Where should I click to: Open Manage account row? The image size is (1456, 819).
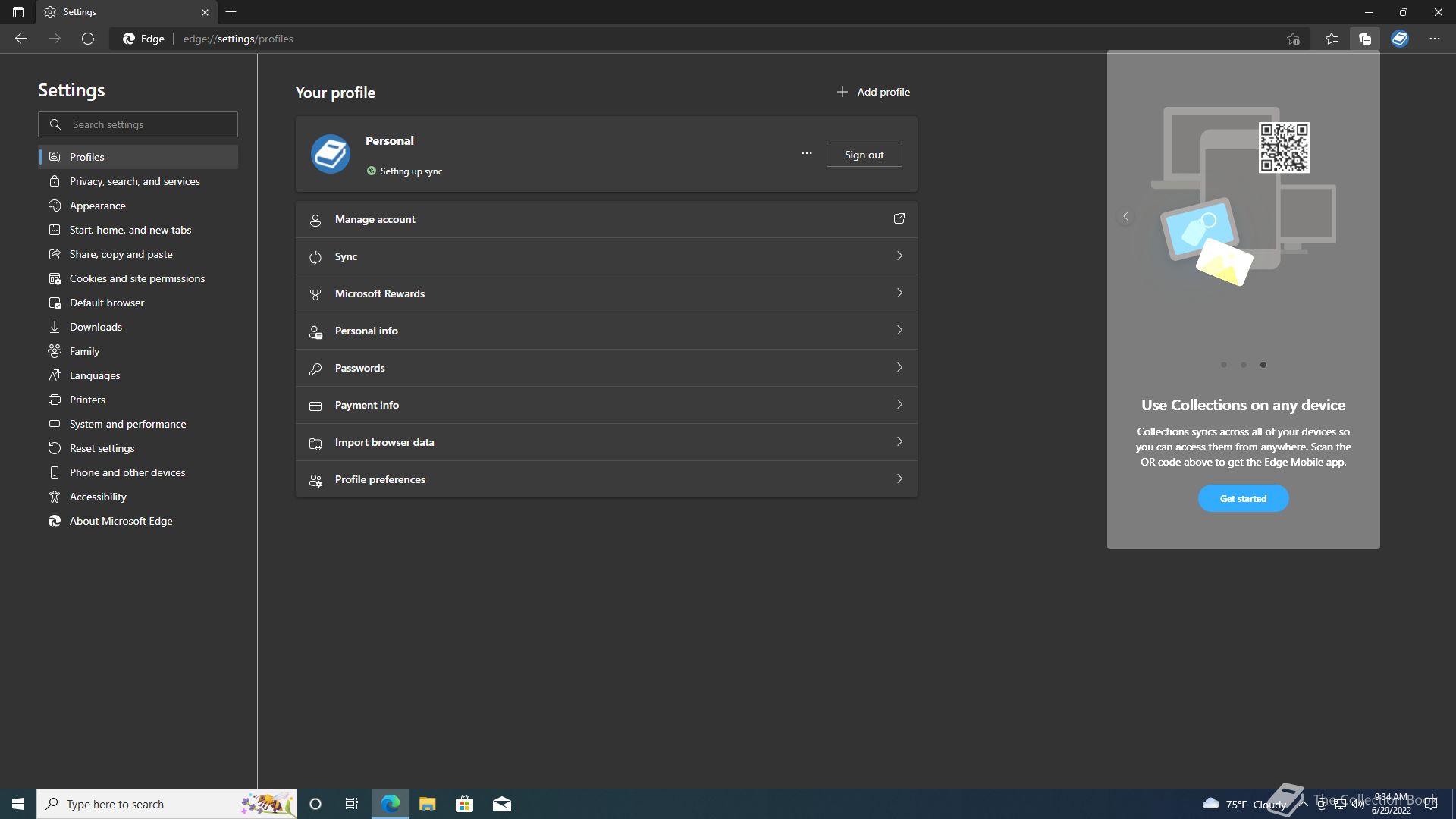click(607, 219)
